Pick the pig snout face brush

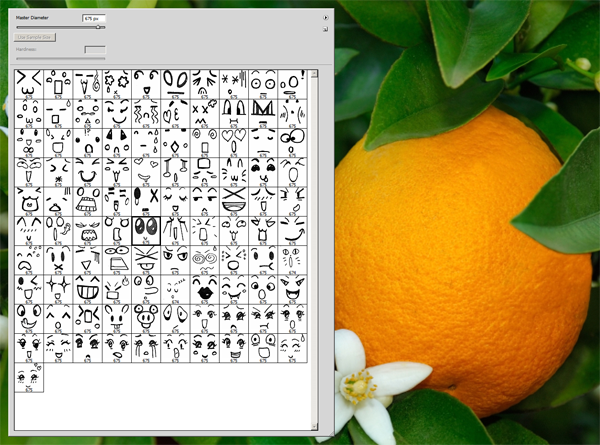click(x=145, y=318)
